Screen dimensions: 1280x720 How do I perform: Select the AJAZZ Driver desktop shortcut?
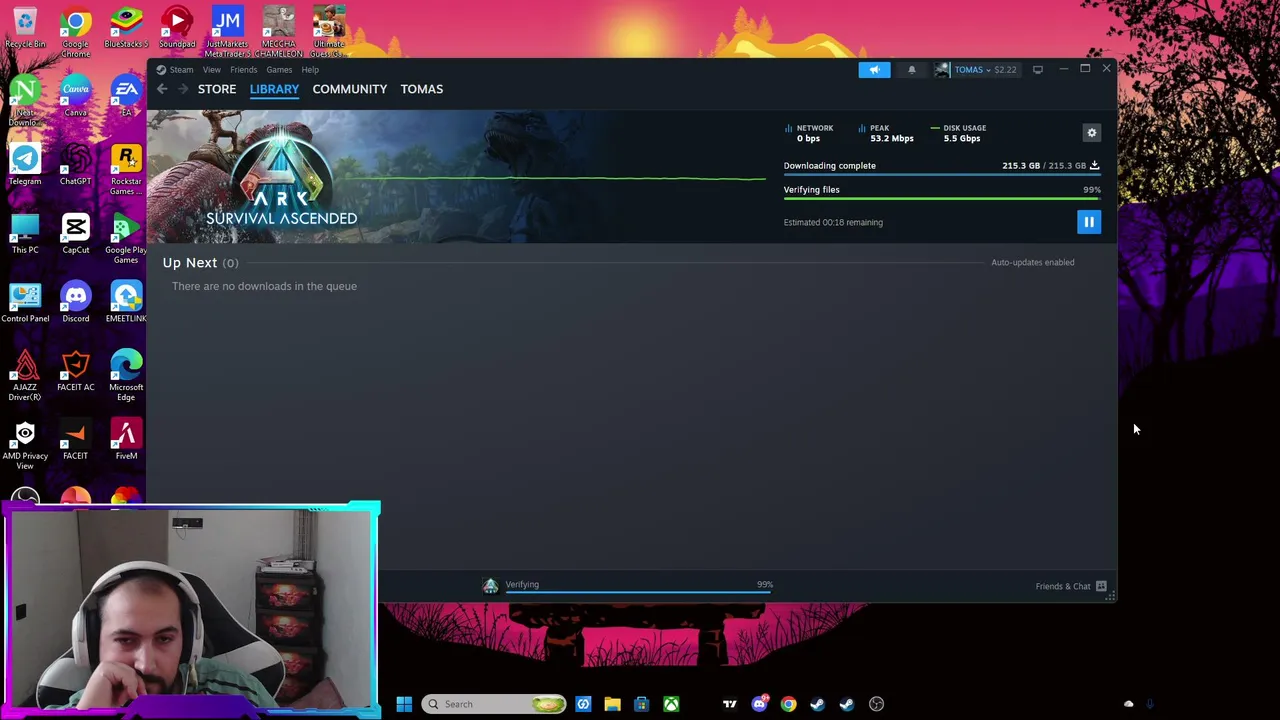[x=25, y=376]
